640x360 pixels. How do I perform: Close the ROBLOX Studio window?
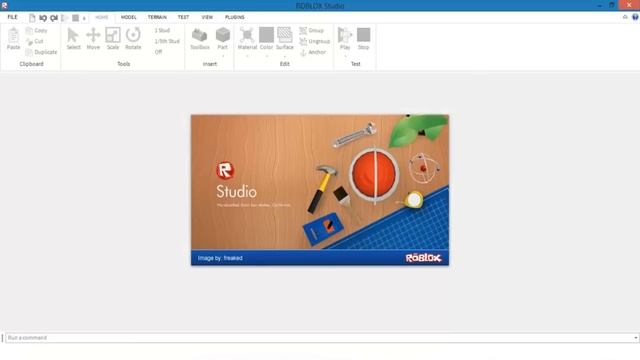click(629, 5)
